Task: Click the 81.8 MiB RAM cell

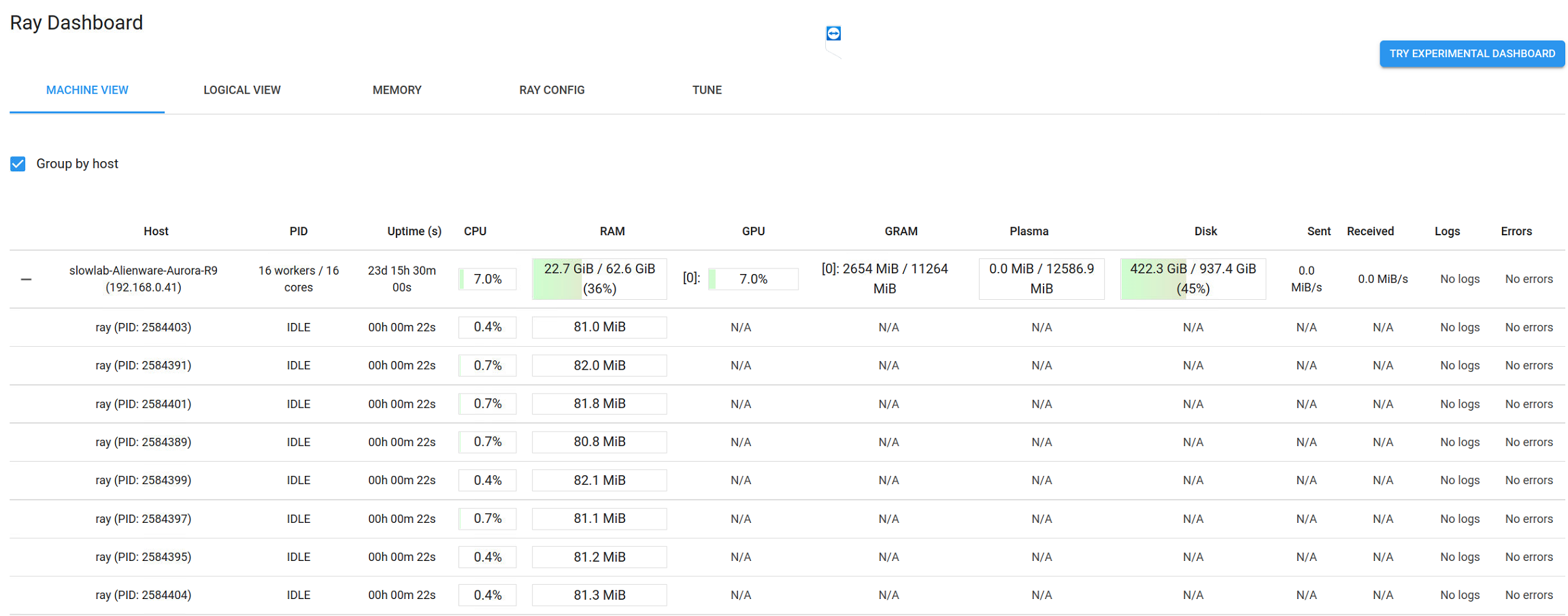Action: pos(599,404)
